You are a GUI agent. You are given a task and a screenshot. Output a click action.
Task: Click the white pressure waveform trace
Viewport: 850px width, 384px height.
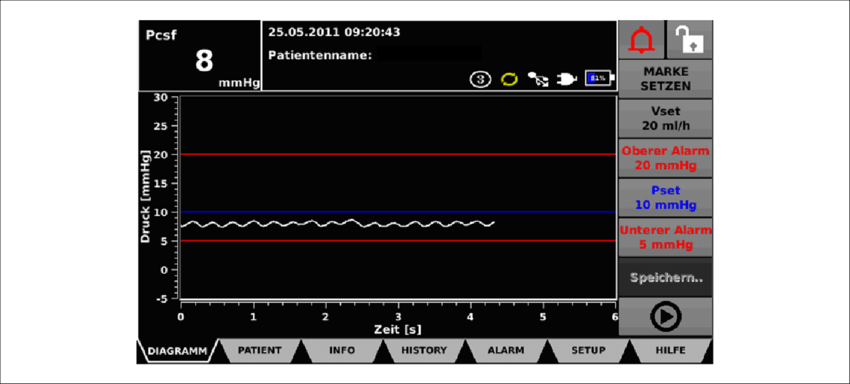point(337,223)
